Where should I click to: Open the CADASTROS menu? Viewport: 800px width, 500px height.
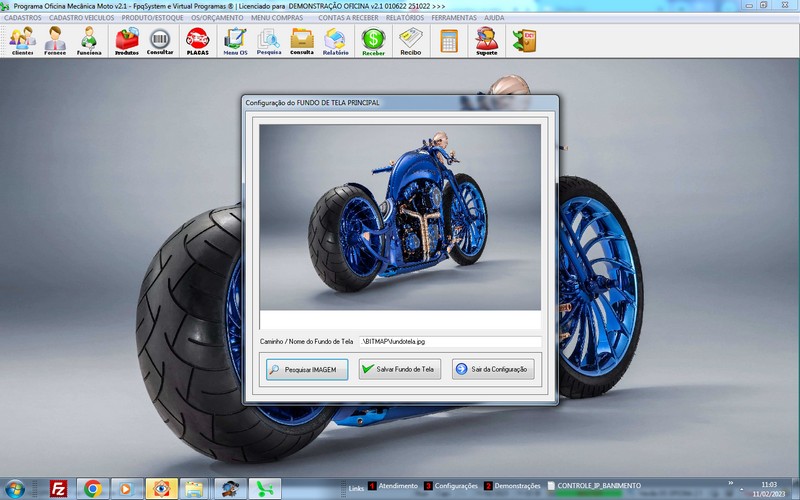tap(23, 17)
